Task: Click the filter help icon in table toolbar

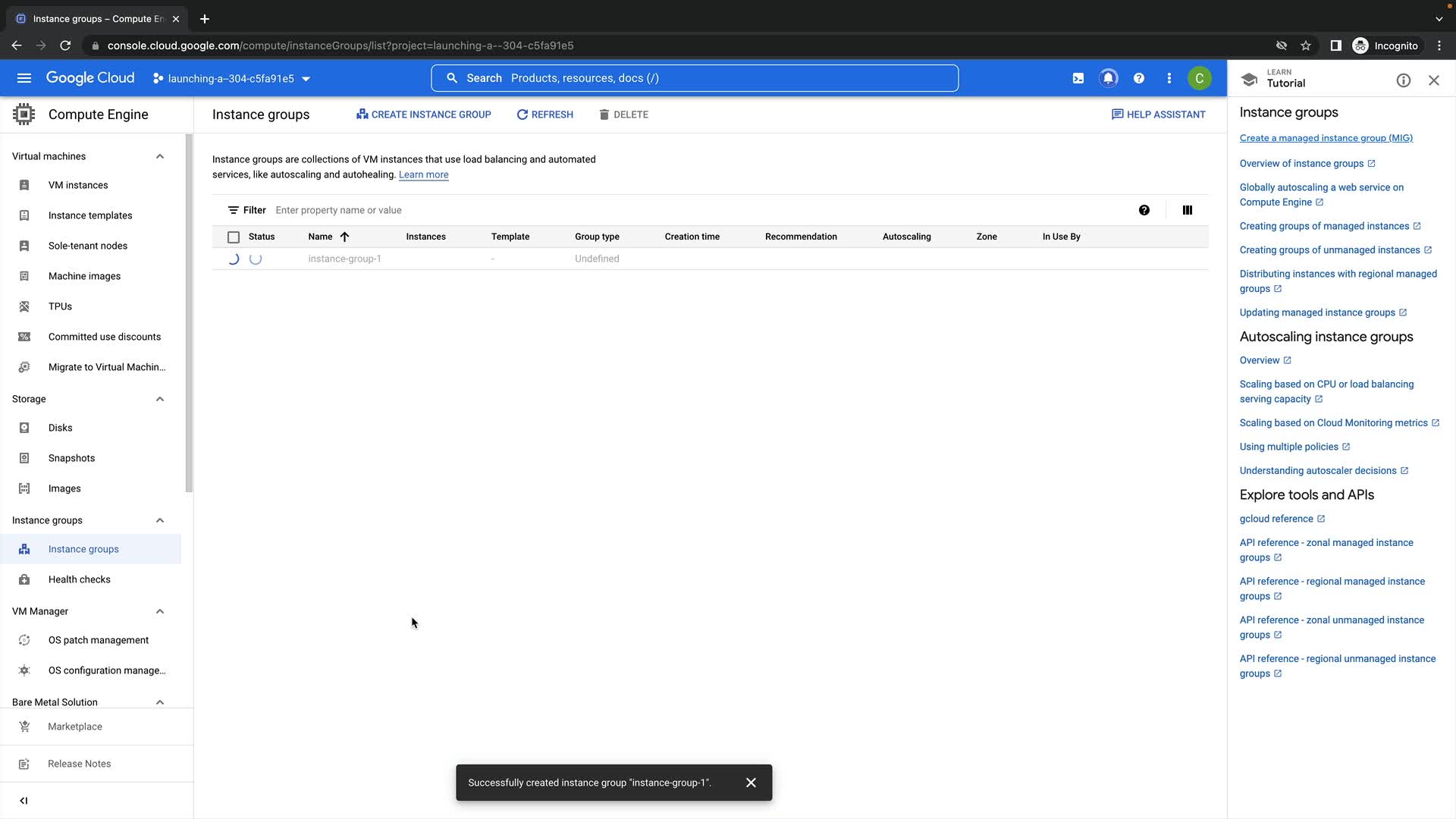Action: click(1144, 210)
